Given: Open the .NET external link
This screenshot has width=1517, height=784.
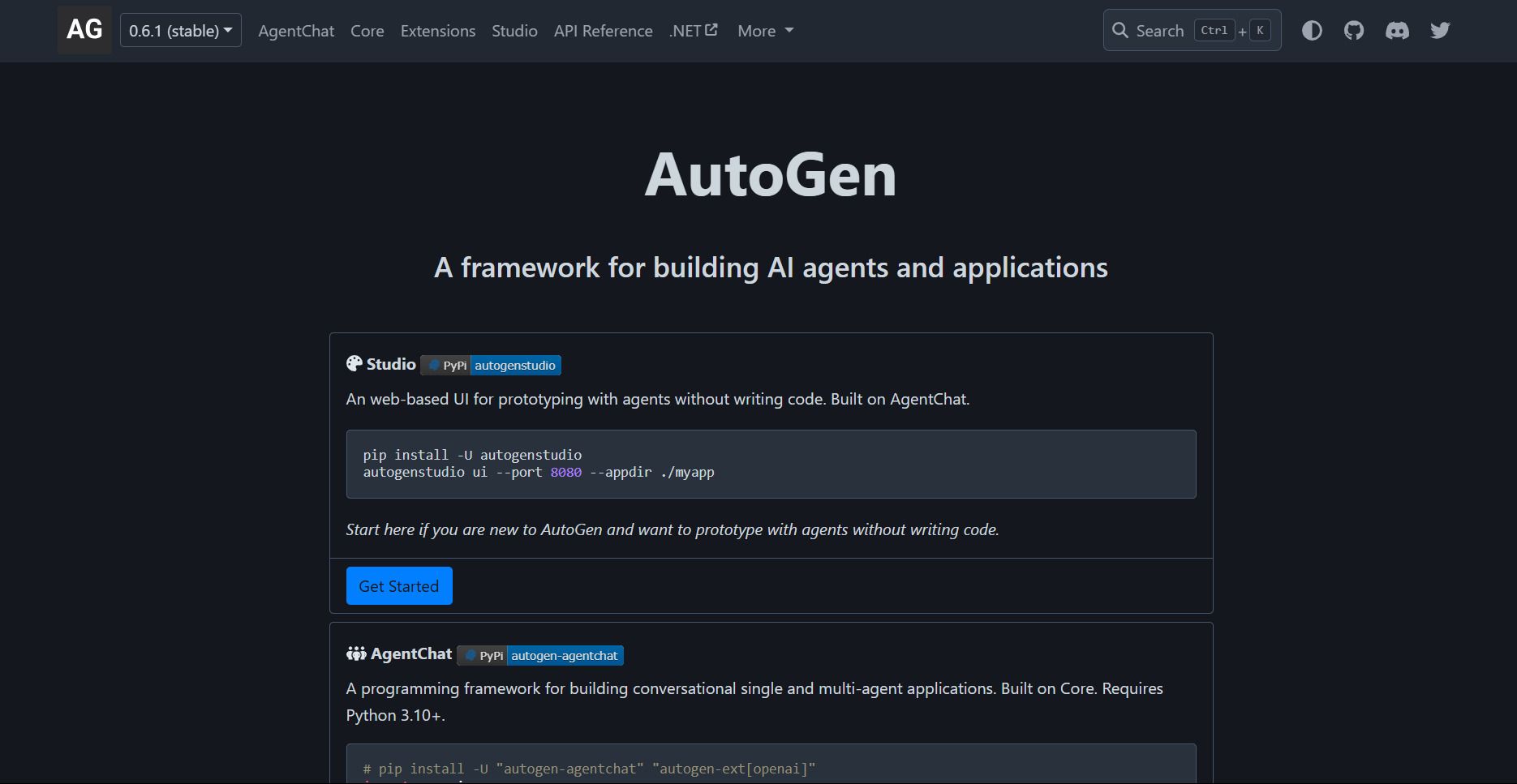Looking at the screenshot, I should coord(694,31).
